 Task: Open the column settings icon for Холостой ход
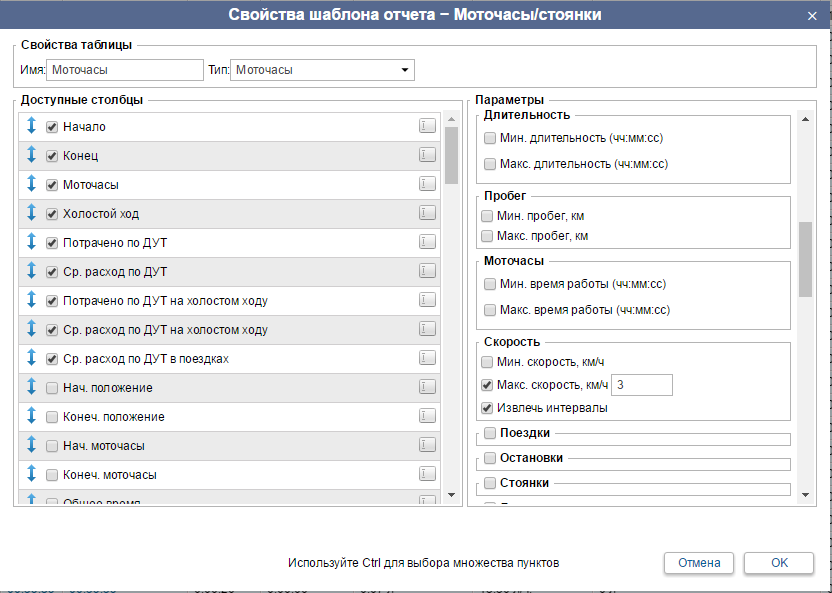[x=427, y=213]
